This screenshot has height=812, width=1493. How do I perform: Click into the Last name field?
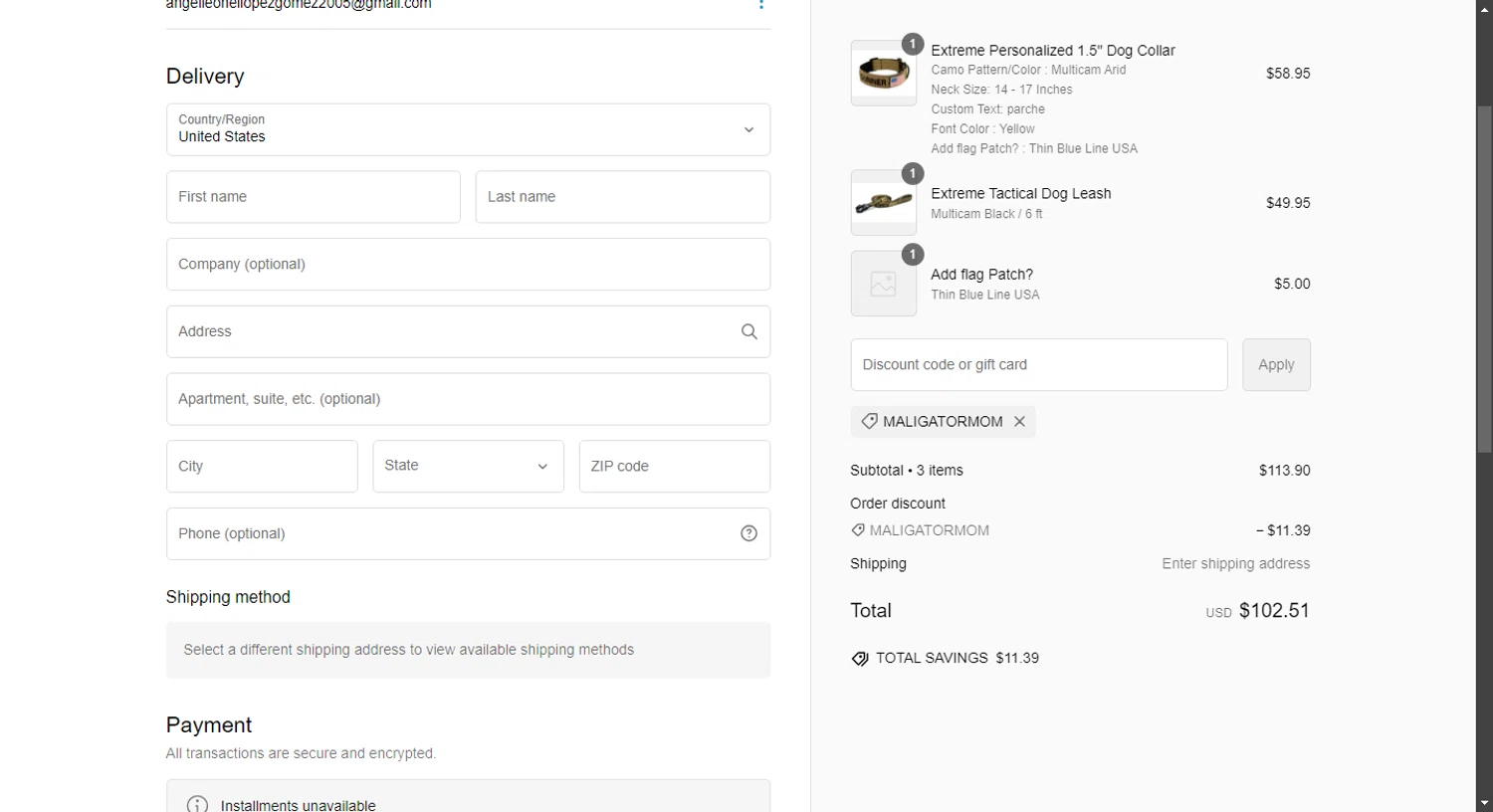[x=622, y=197]
